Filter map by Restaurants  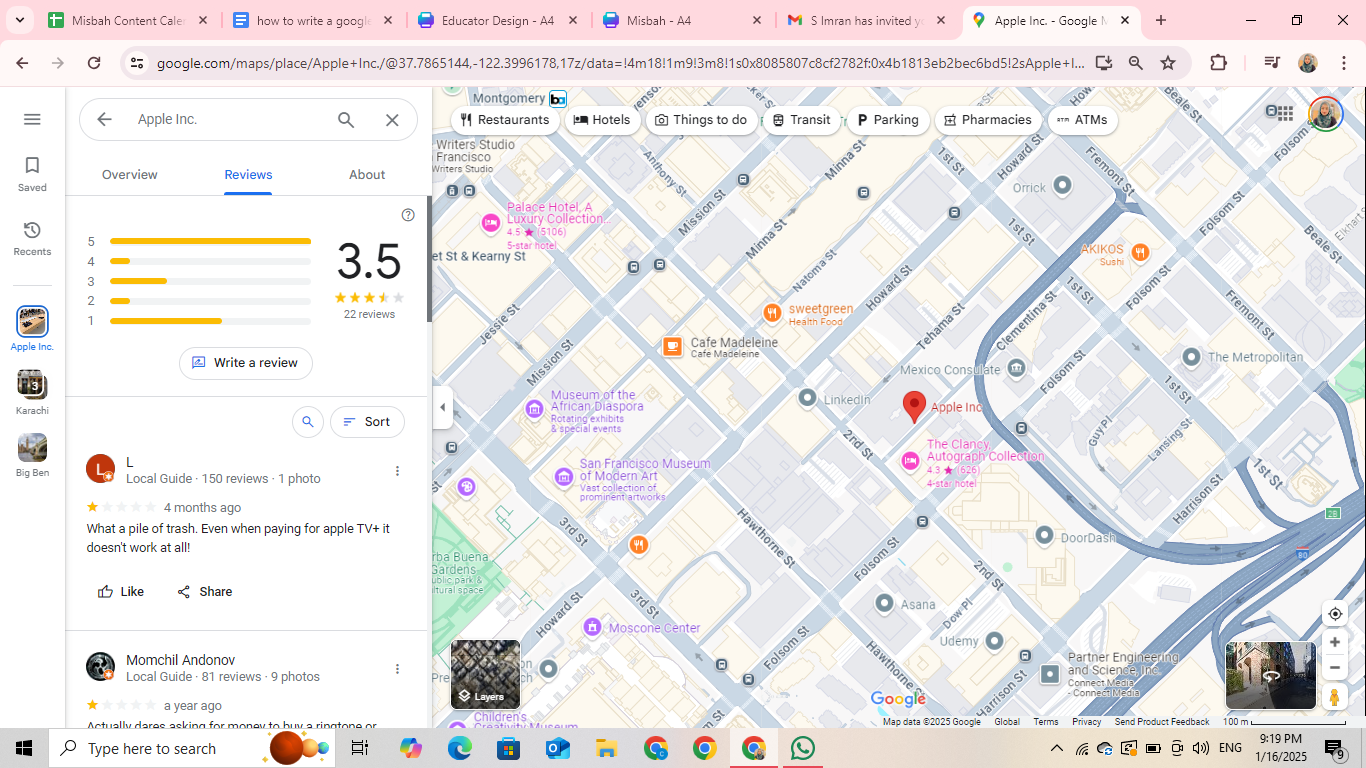pos(505,120)
